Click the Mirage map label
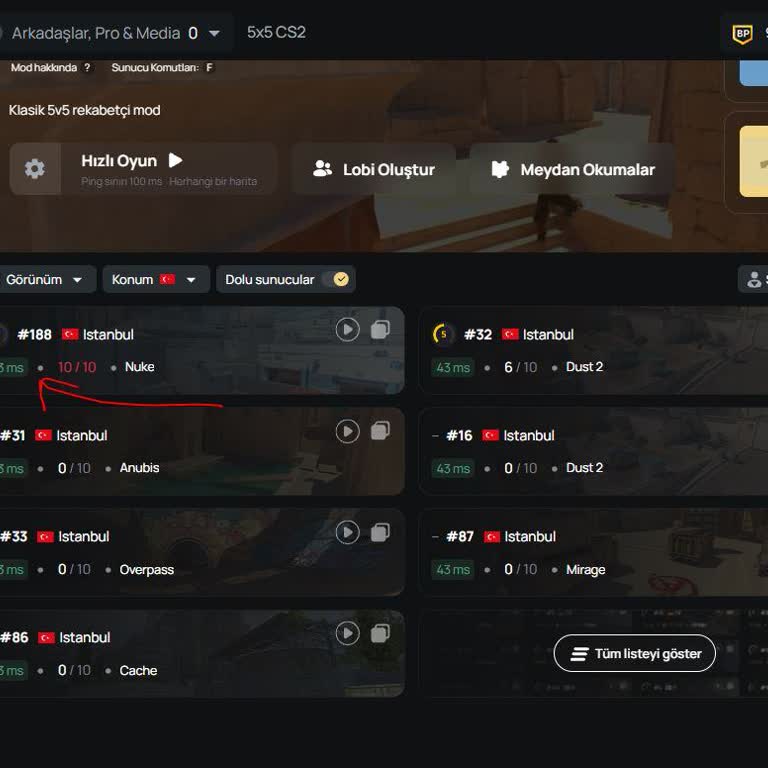 [x=585, y=569]
